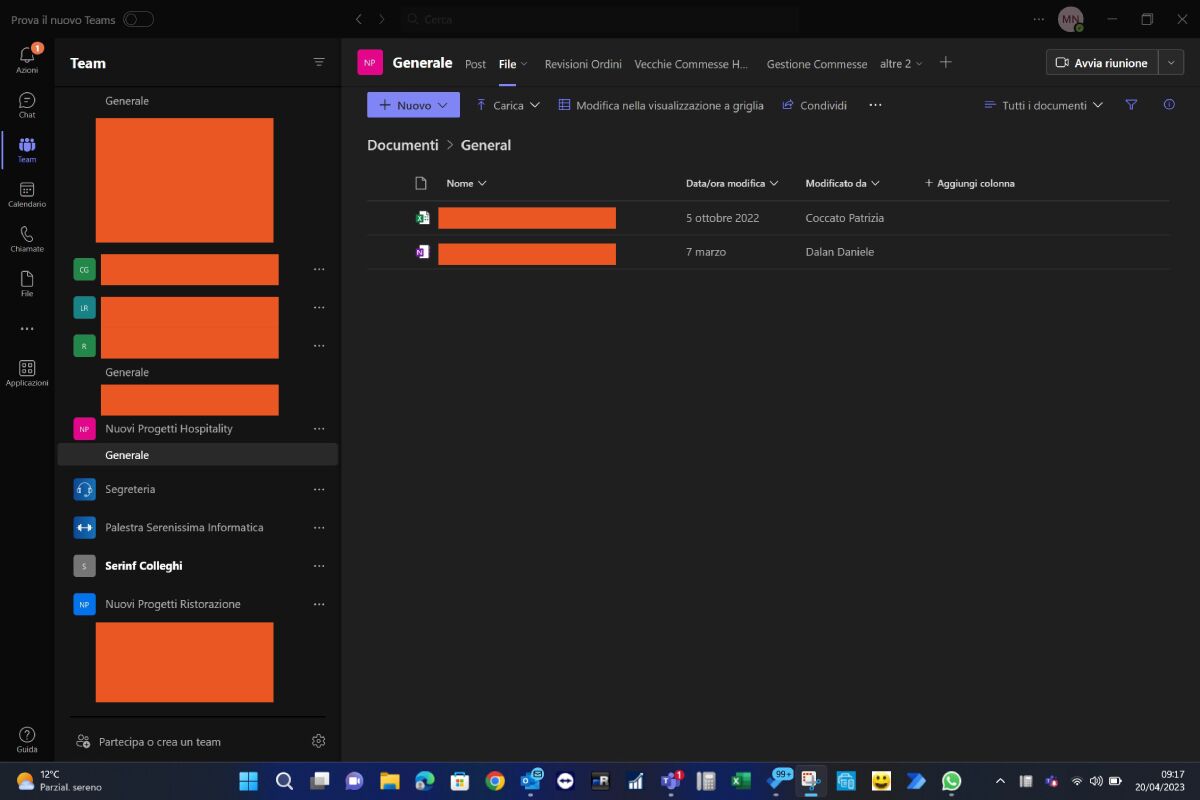Image resolution: width=1200 pixels, height=800 pixels.
Task: Apply a filter using the funnel icon
Action: (1131, 104)
